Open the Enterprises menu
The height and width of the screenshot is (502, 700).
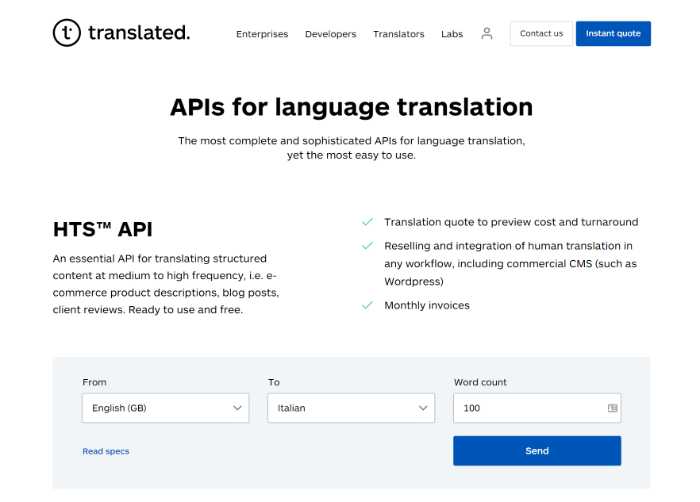point(262,34)
